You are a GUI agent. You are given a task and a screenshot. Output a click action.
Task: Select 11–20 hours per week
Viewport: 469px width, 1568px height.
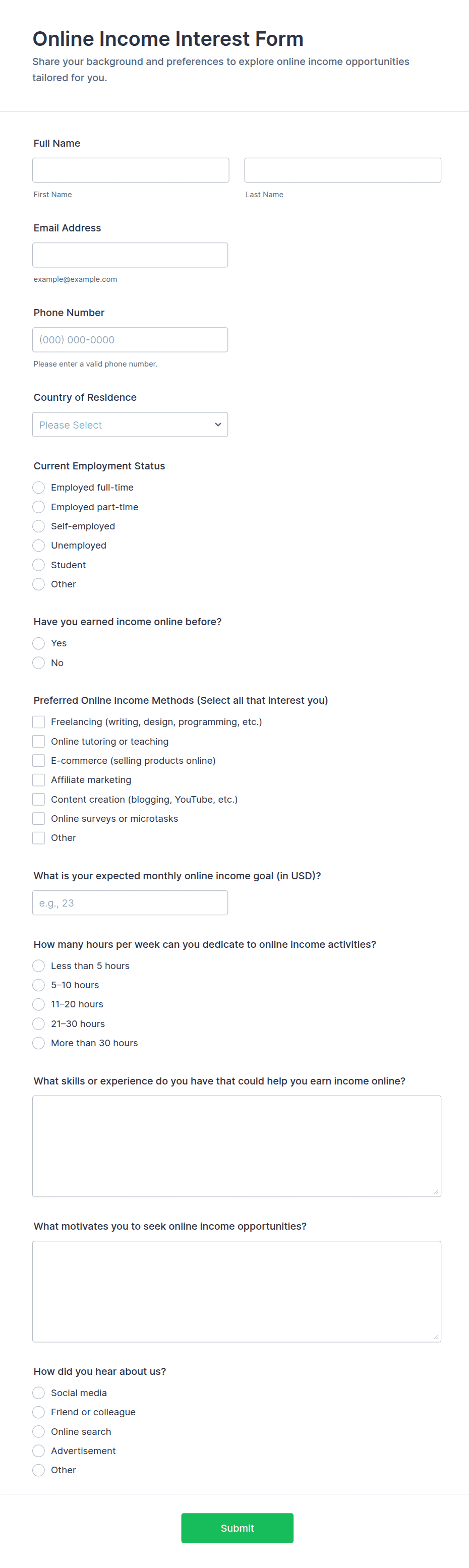[x=38, y=1004]
